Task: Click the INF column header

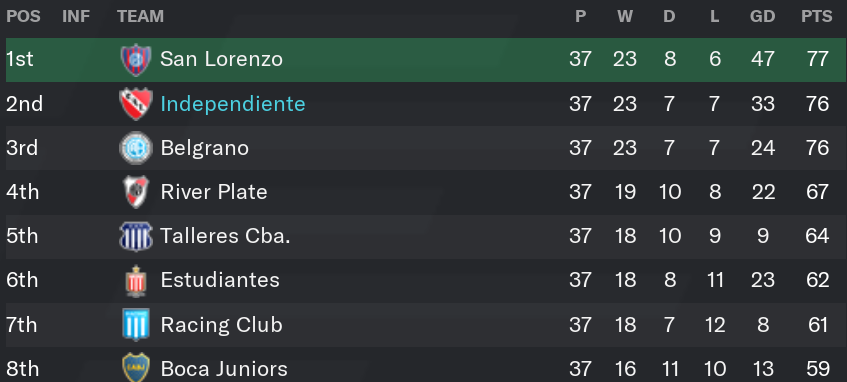Action: click(x=76, y=16)
